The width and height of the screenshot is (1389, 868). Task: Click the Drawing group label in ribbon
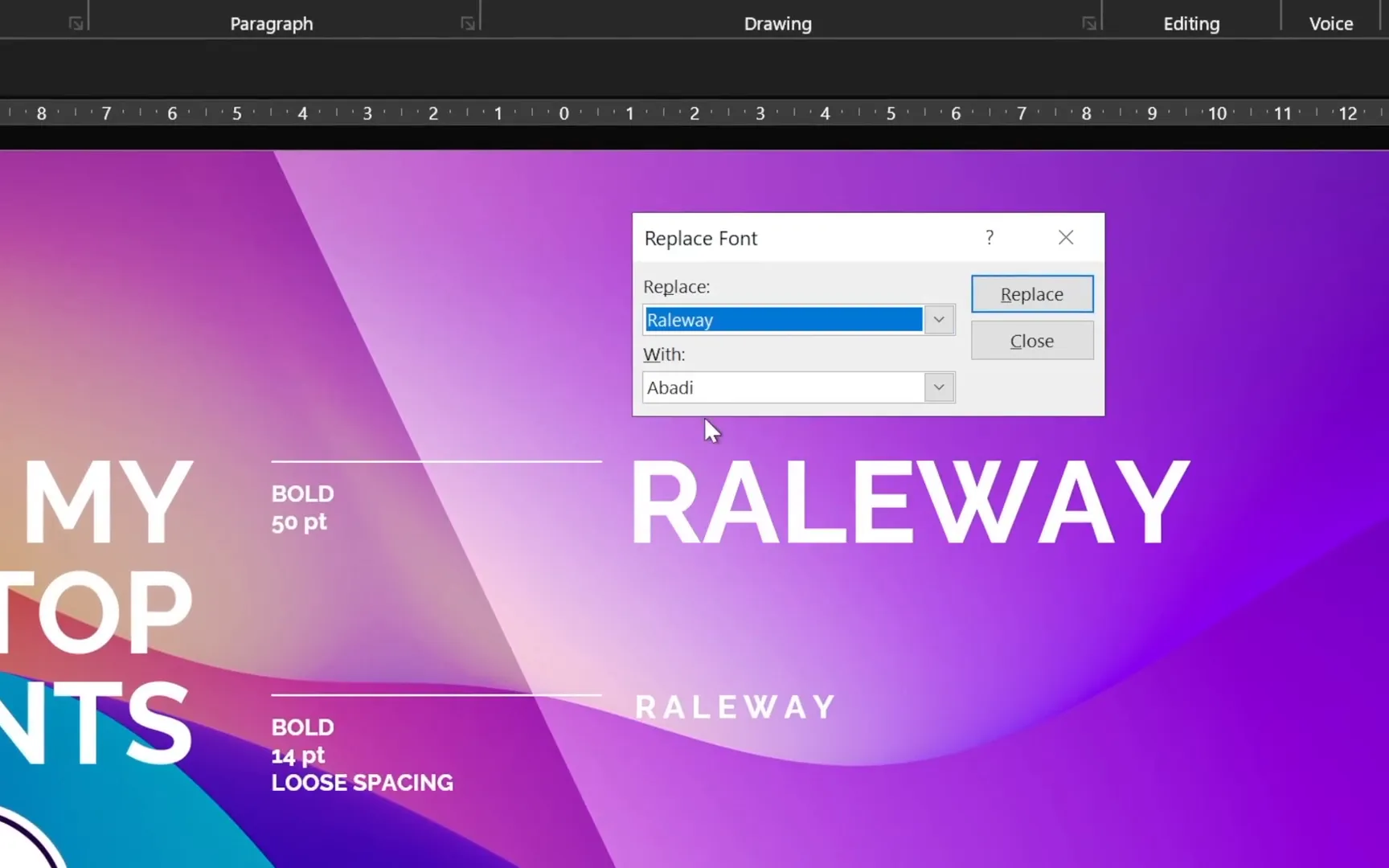[778, 24]
